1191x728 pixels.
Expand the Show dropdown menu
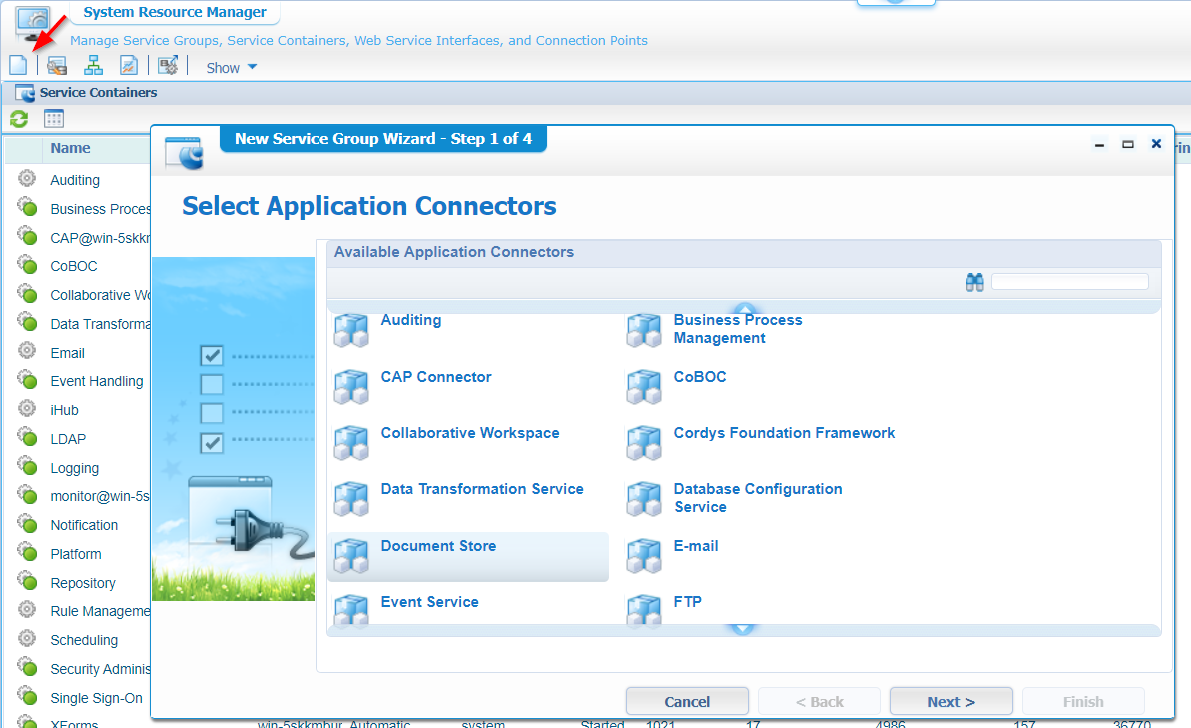coord(231,68)
